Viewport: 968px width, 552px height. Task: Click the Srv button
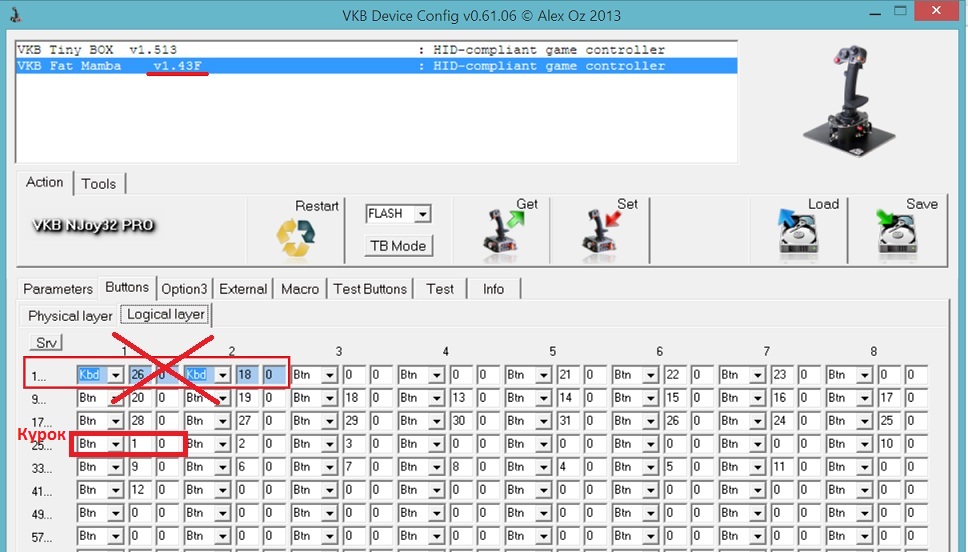[46, 343]
